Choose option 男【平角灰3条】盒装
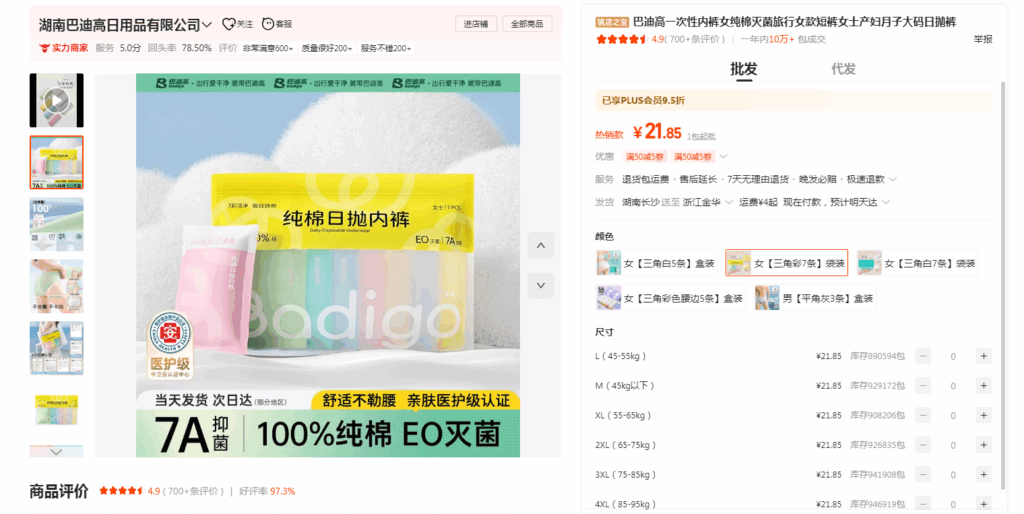The height and width of the screenshot is (514, 1024). [814, 298]
